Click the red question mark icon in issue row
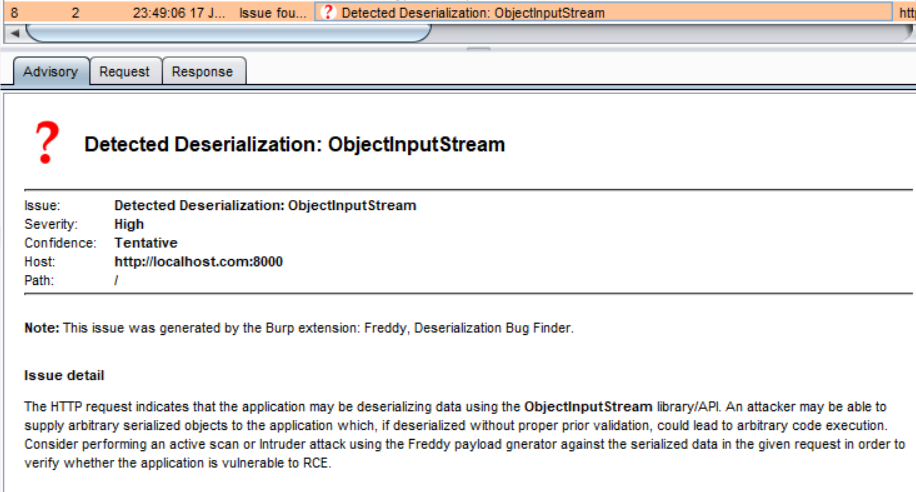The height and width of the screenshot is (492, 916). (328, 13)
